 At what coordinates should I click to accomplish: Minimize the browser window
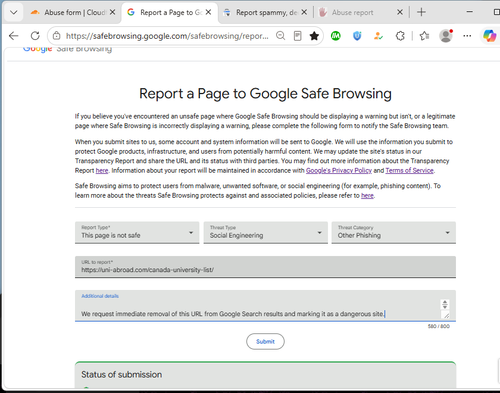(470, 12)
